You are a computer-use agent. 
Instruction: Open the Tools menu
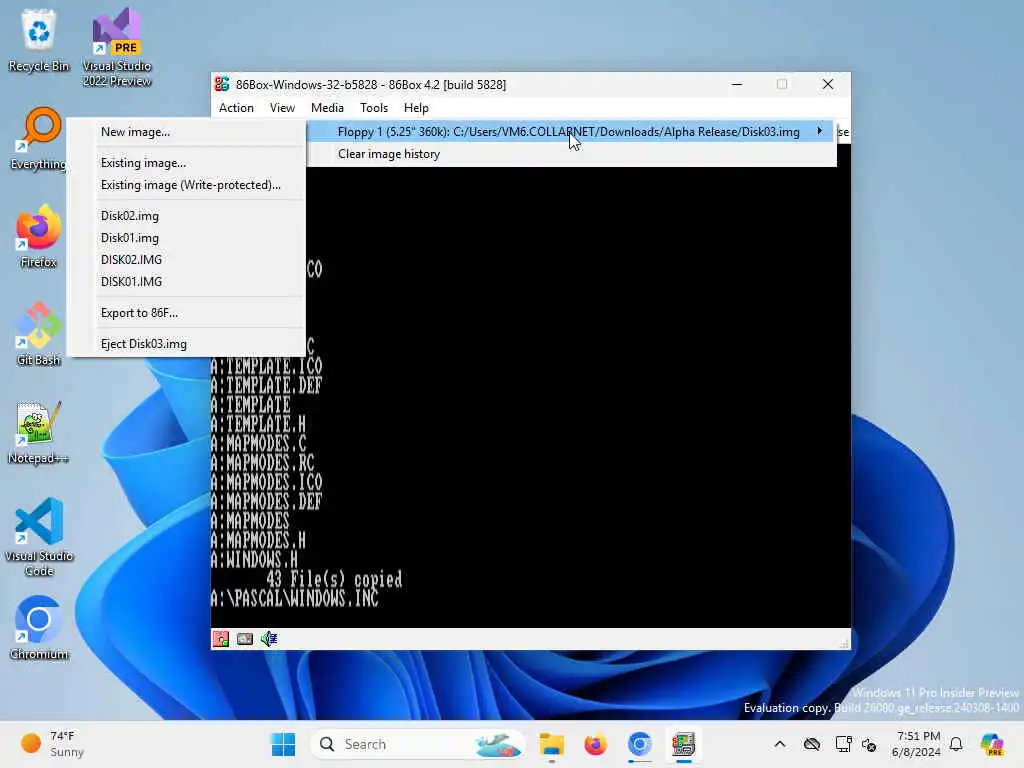point(374,108)
